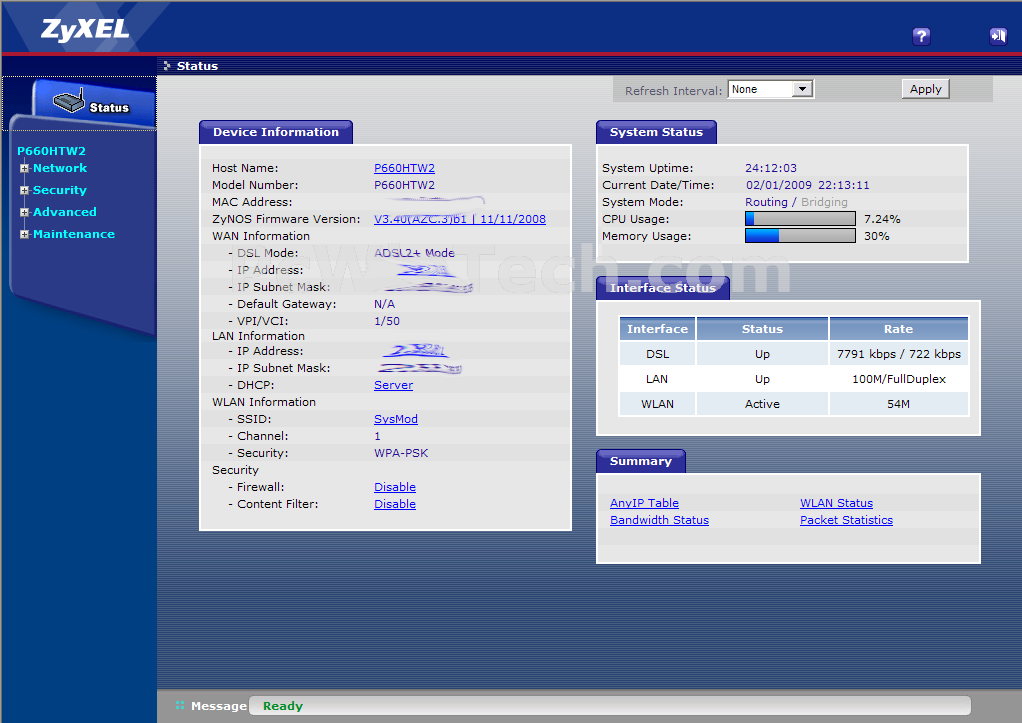Screen dimensions: 1022x723
Task: Expand the Network tree node
Action: coord(25,168)
